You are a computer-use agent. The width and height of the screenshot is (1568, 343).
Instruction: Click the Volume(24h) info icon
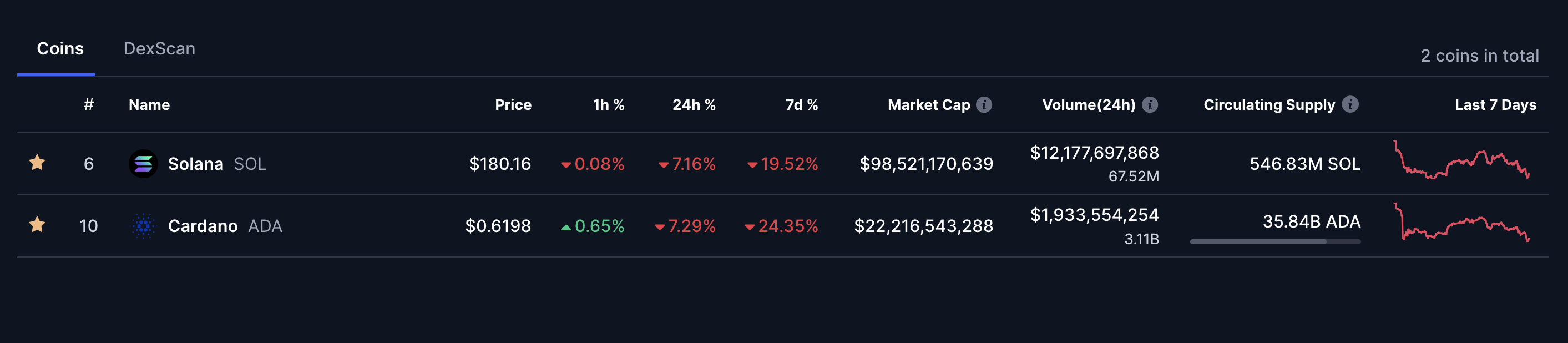click(x=1149, y=105)
